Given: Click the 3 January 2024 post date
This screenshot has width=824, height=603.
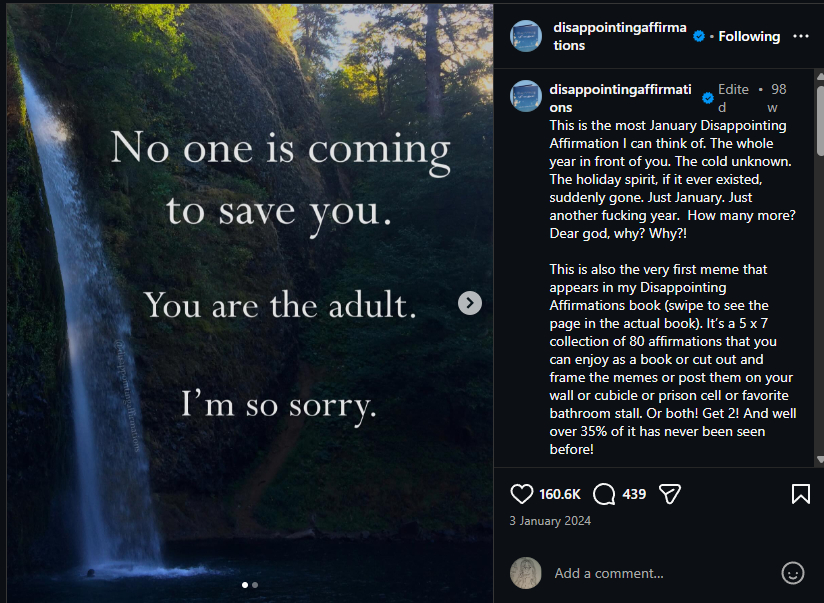Looking at the screenshot, I should [550, 521].
